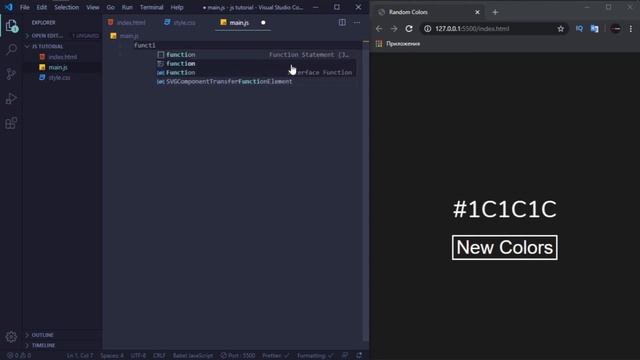The height and width of the screenshot is (360, 640).
Task: Open a new Chrome tab
Action: (x=495, y=12)
